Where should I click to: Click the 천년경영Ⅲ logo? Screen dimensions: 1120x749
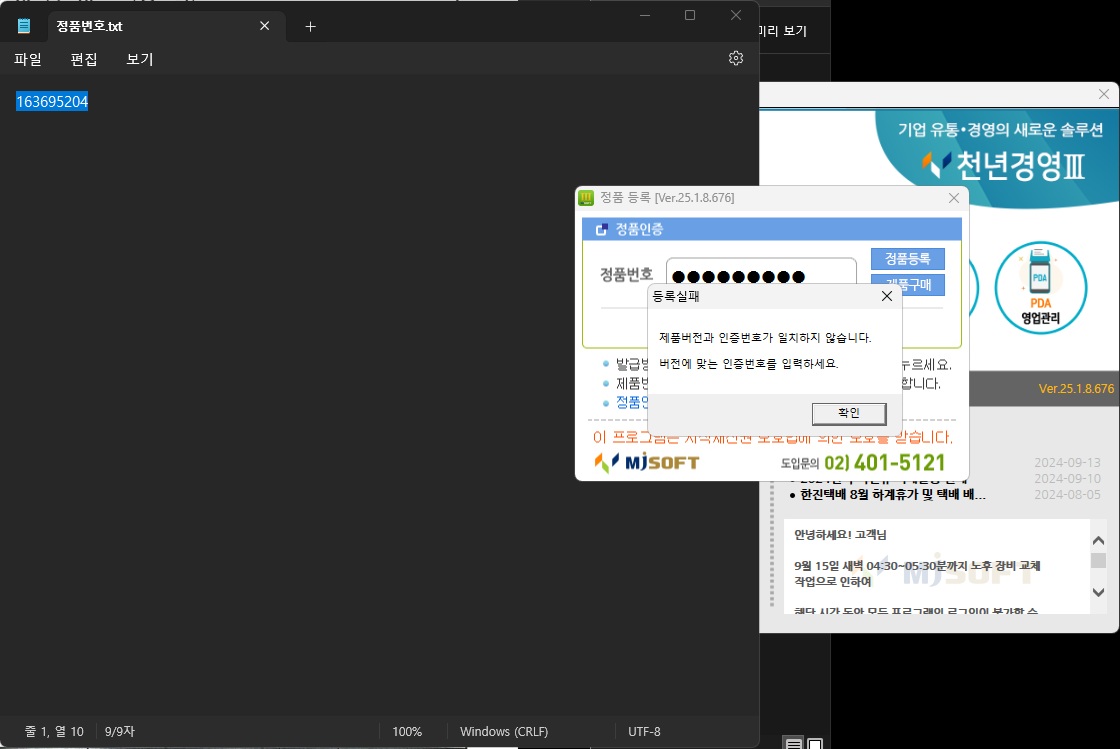(x=1004, y=166)
